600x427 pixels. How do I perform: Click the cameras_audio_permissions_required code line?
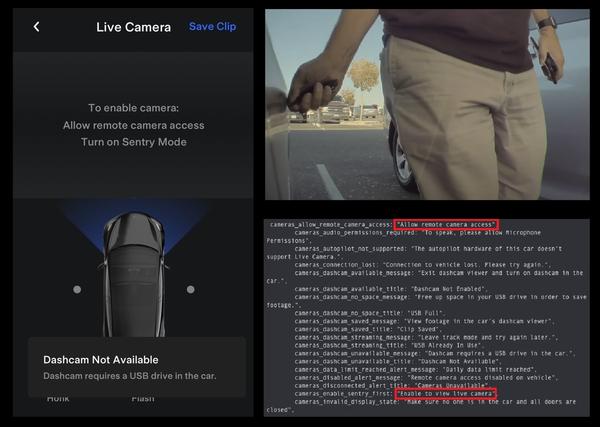(404, 236)
